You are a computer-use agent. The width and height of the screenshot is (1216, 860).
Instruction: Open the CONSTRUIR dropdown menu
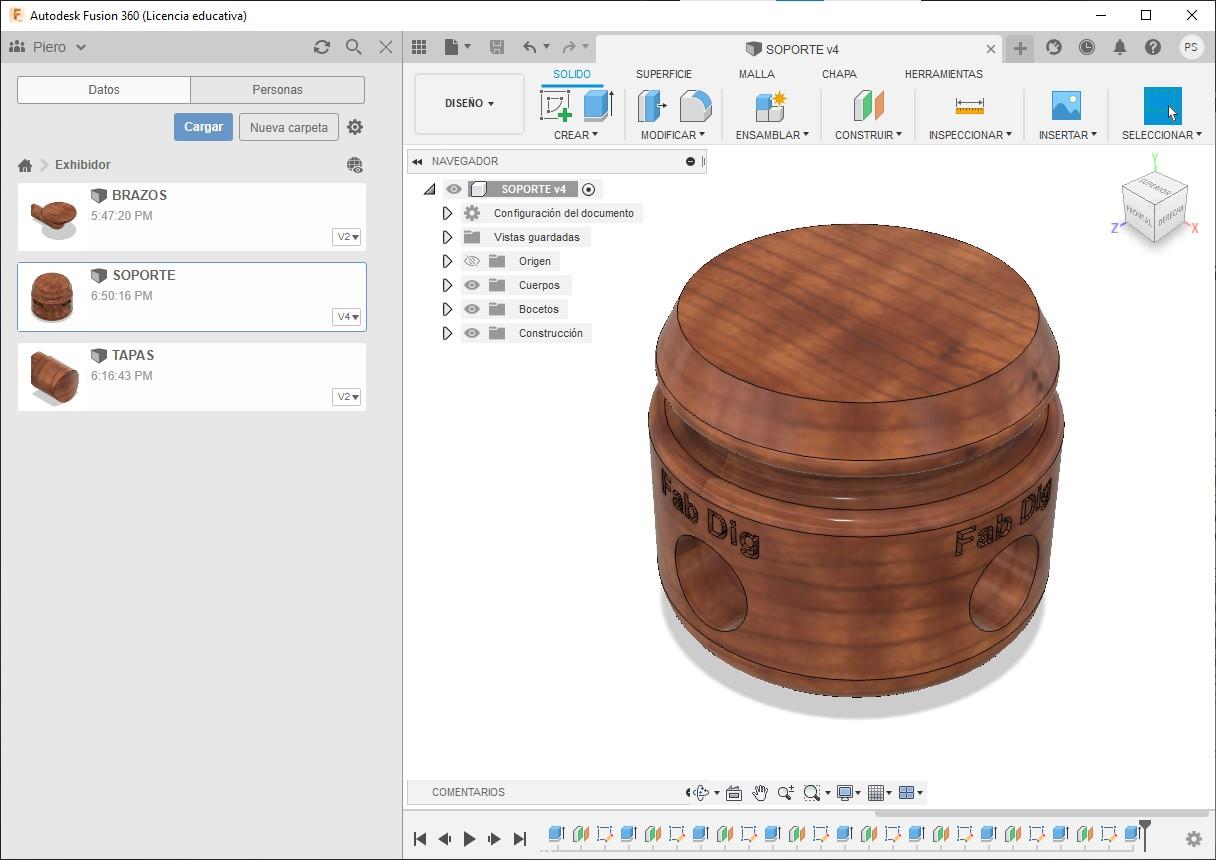point(868,135)
